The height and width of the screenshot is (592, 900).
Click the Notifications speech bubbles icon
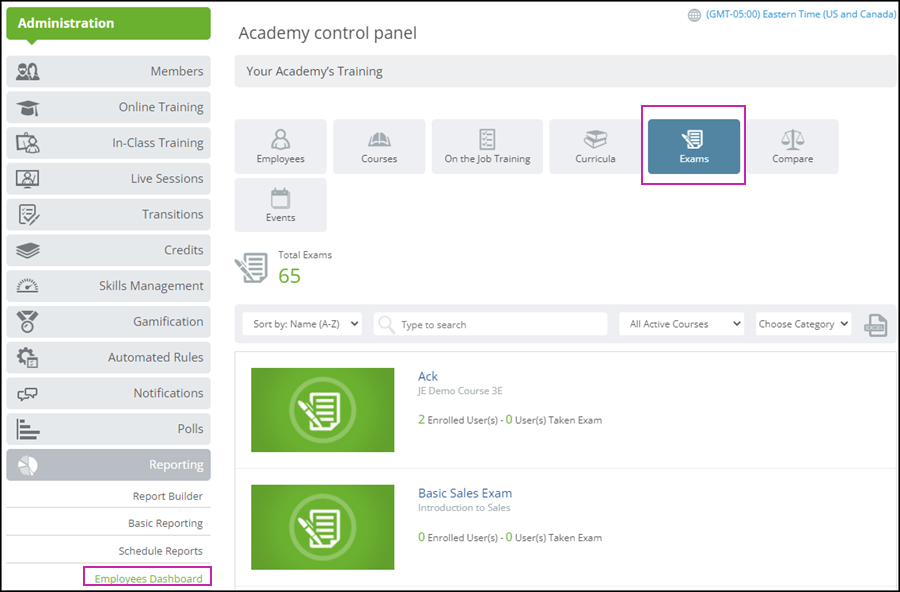pos(28,393)
